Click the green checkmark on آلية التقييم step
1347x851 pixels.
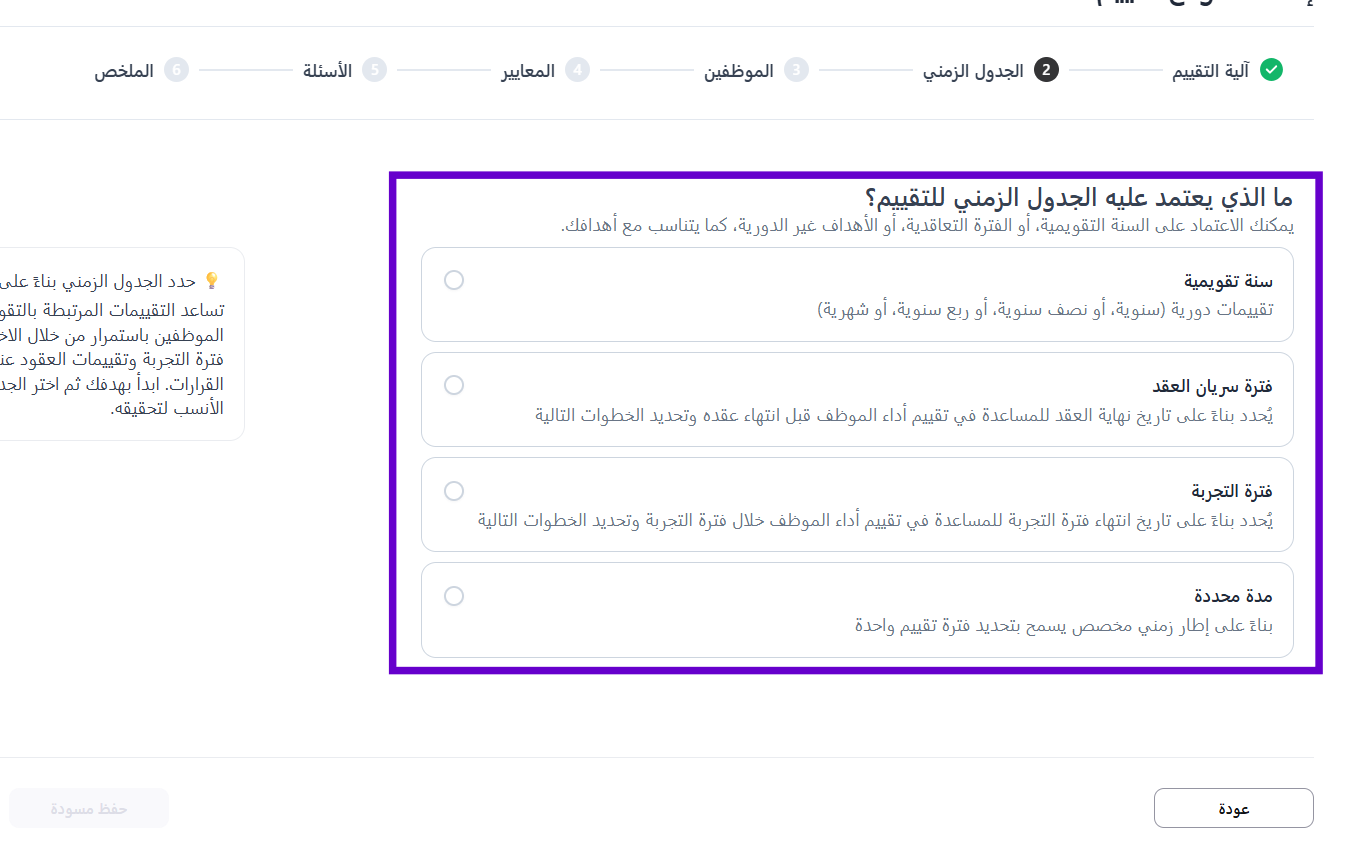(1271, 70)
